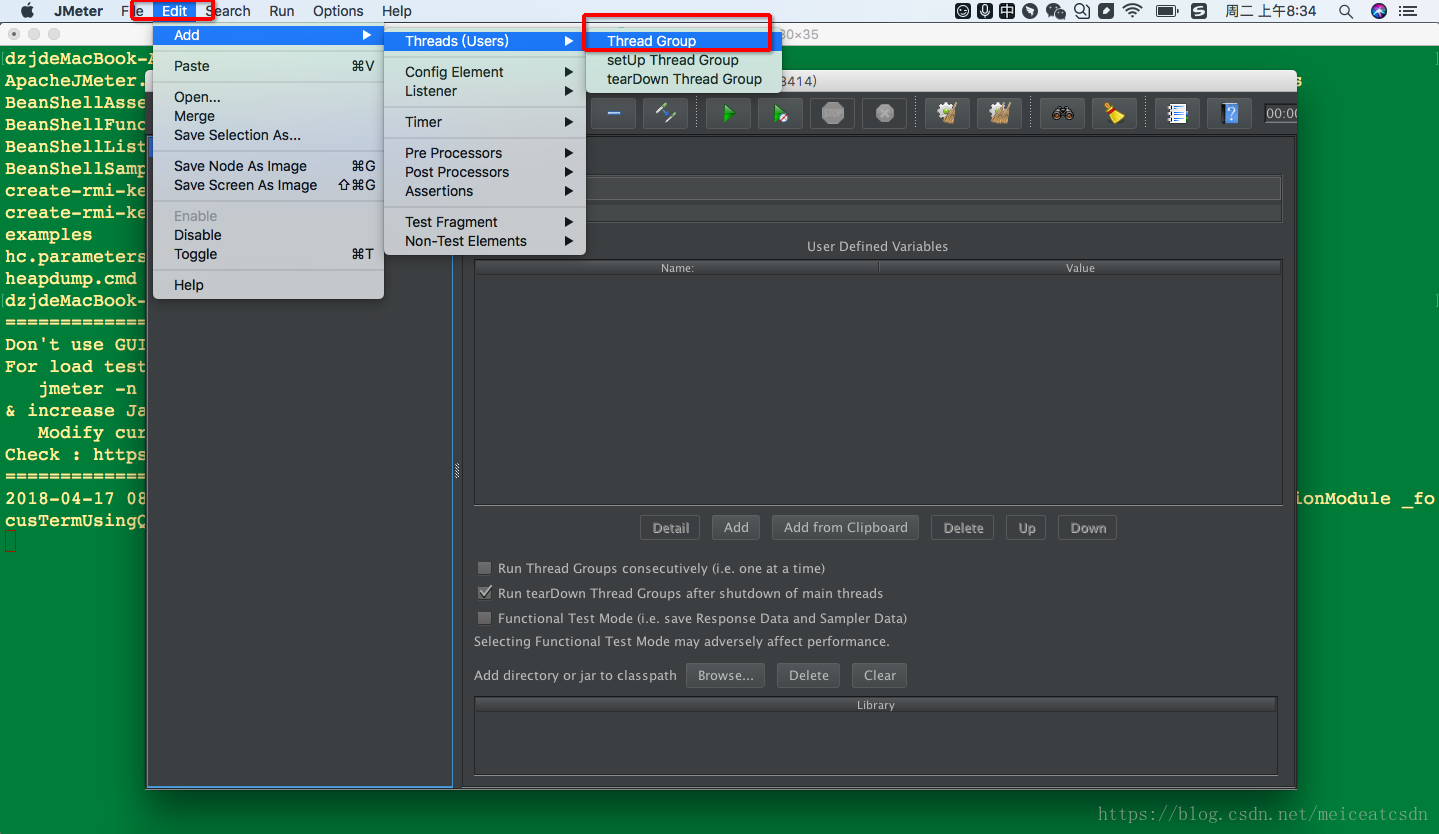Screen dimensions: 1439x834
Task: Expand the Listener submenu
Action: pos(484,91)
